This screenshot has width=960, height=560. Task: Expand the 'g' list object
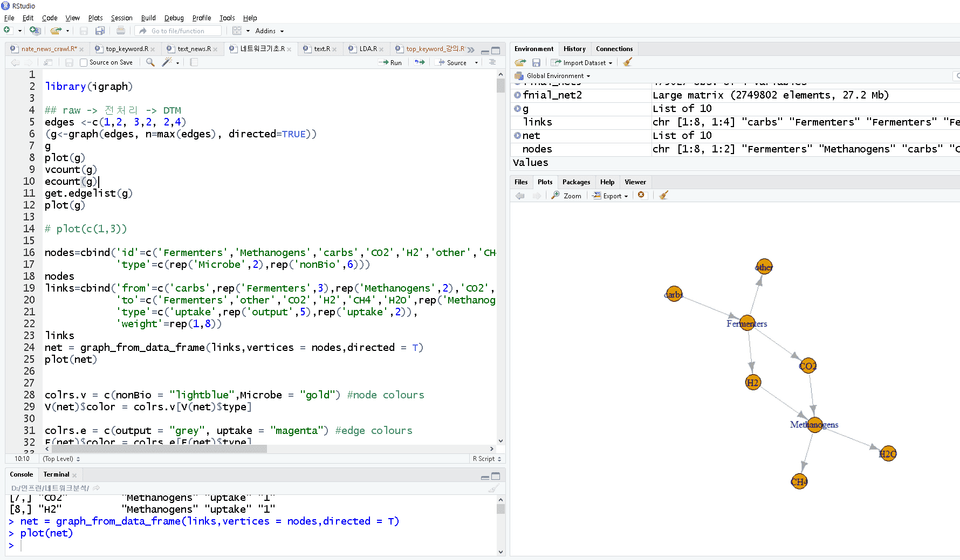point(517,108)
